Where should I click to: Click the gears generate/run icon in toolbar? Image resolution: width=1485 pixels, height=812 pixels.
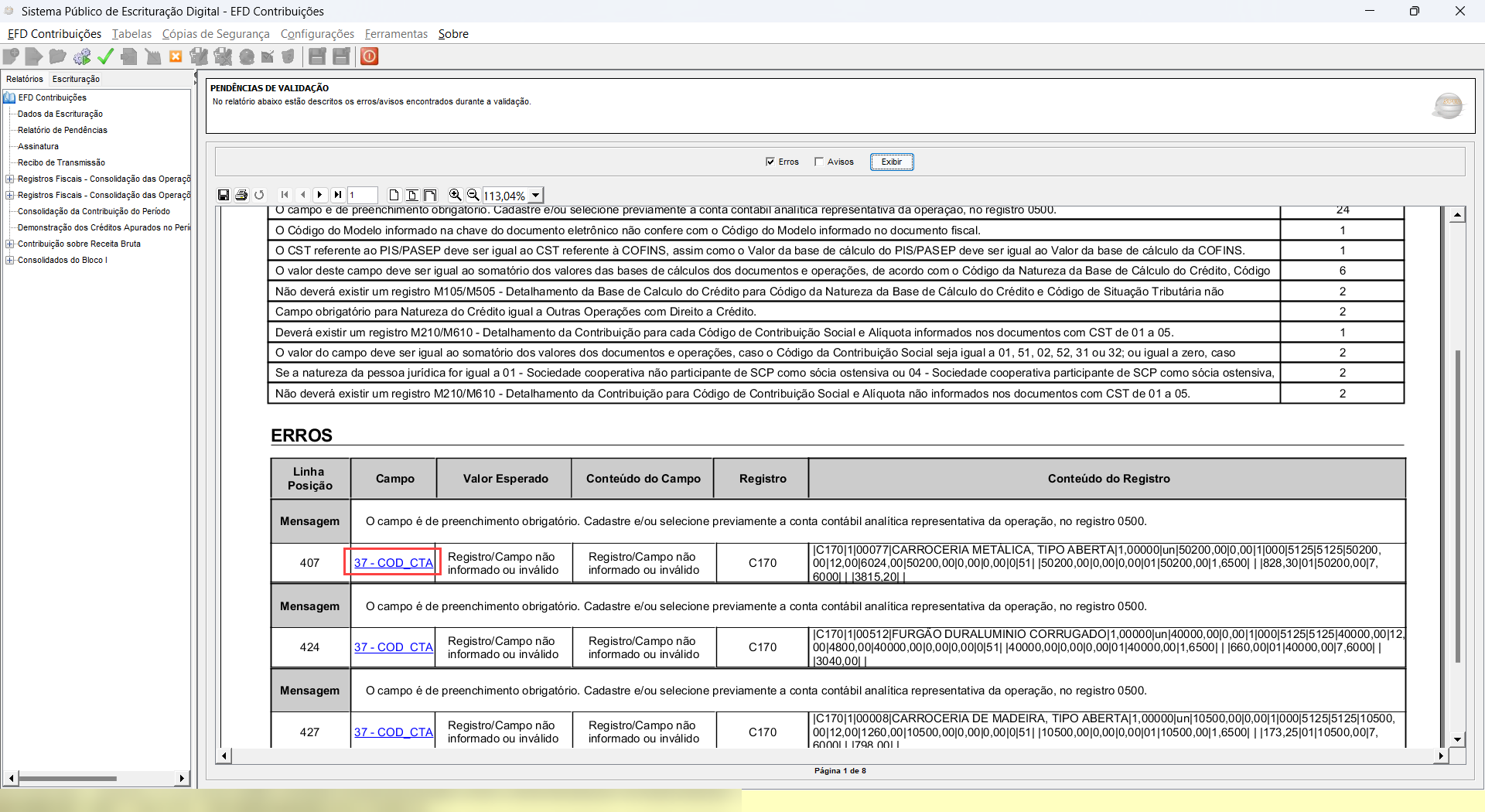(x=82, y=56)
